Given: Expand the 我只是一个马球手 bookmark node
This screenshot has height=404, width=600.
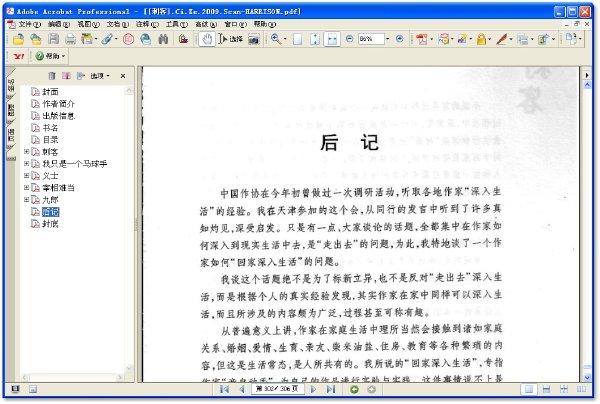Looking at the screenshot, I should tap(26, 163).
